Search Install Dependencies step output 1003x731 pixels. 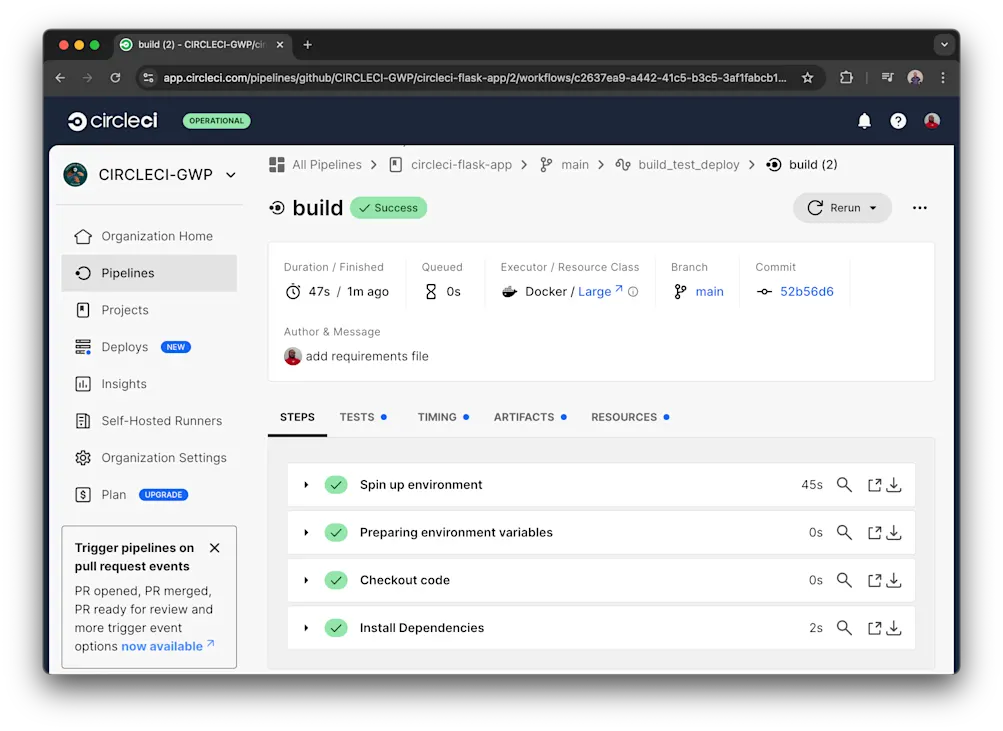[844, 628]
